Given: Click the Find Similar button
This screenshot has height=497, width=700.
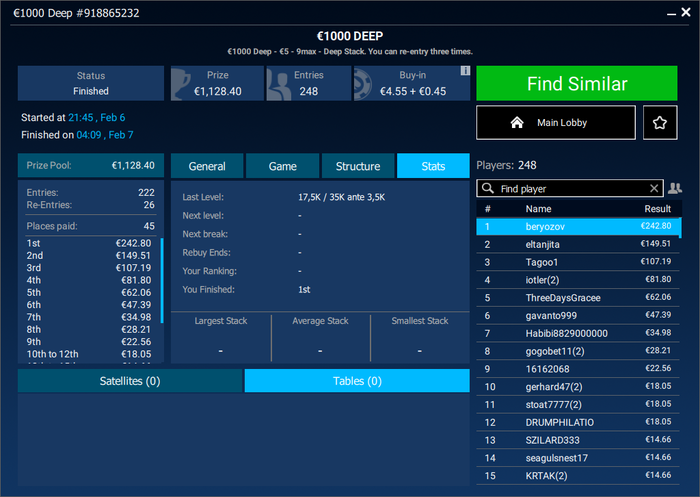Looking at the screenshot, I should pyautogui.click(x=577, y=84).
